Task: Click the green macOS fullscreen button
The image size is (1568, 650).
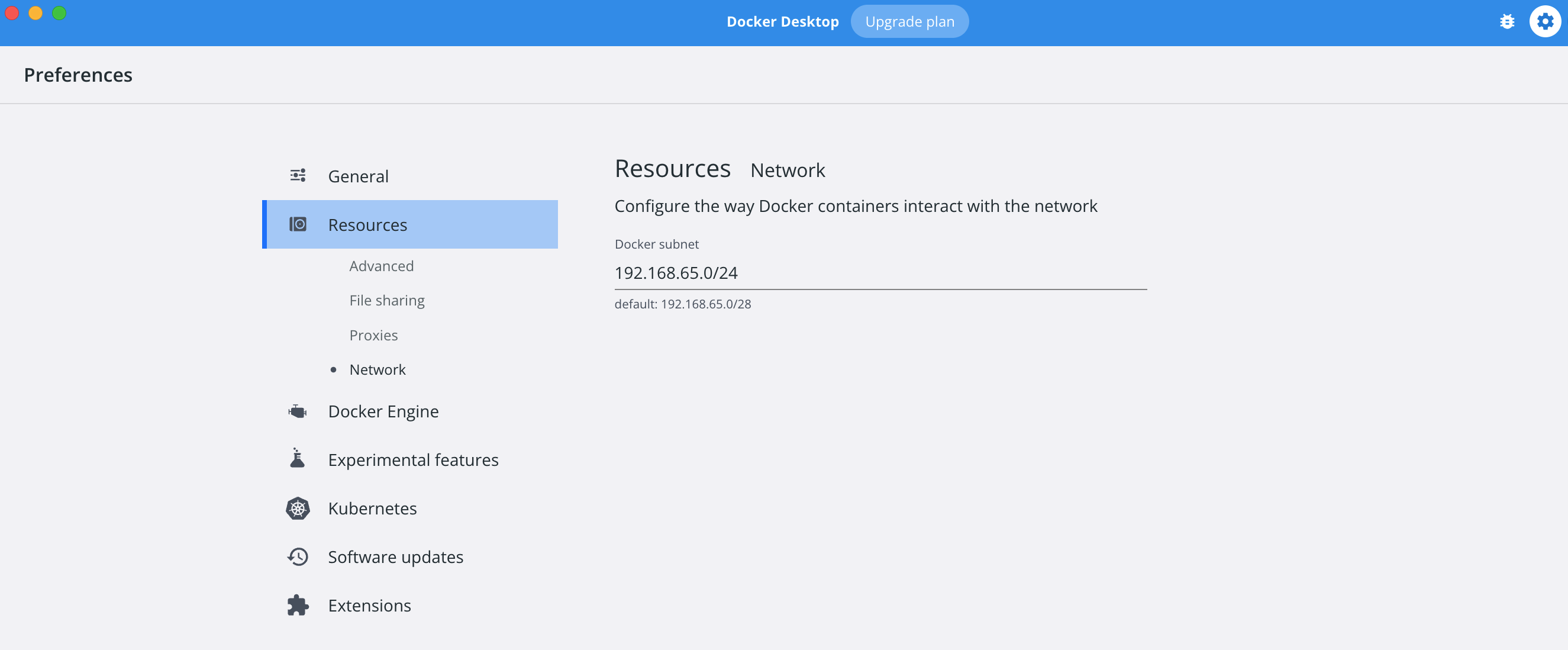Action: pos(59,13)
